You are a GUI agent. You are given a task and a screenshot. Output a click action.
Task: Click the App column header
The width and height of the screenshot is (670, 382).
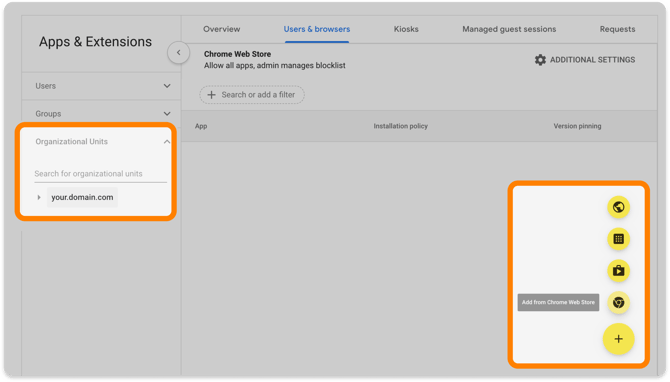(201, 126)
